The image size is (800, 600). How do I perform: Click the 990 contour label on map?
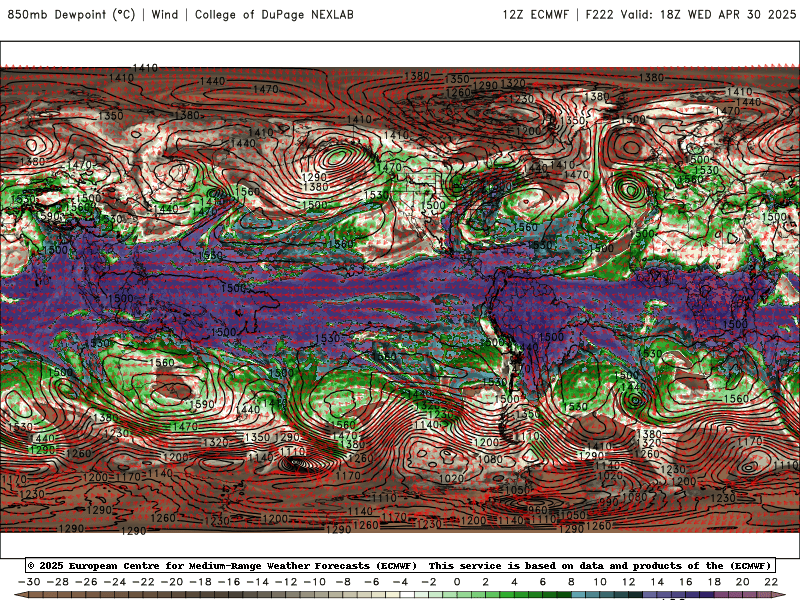[608, 502]
